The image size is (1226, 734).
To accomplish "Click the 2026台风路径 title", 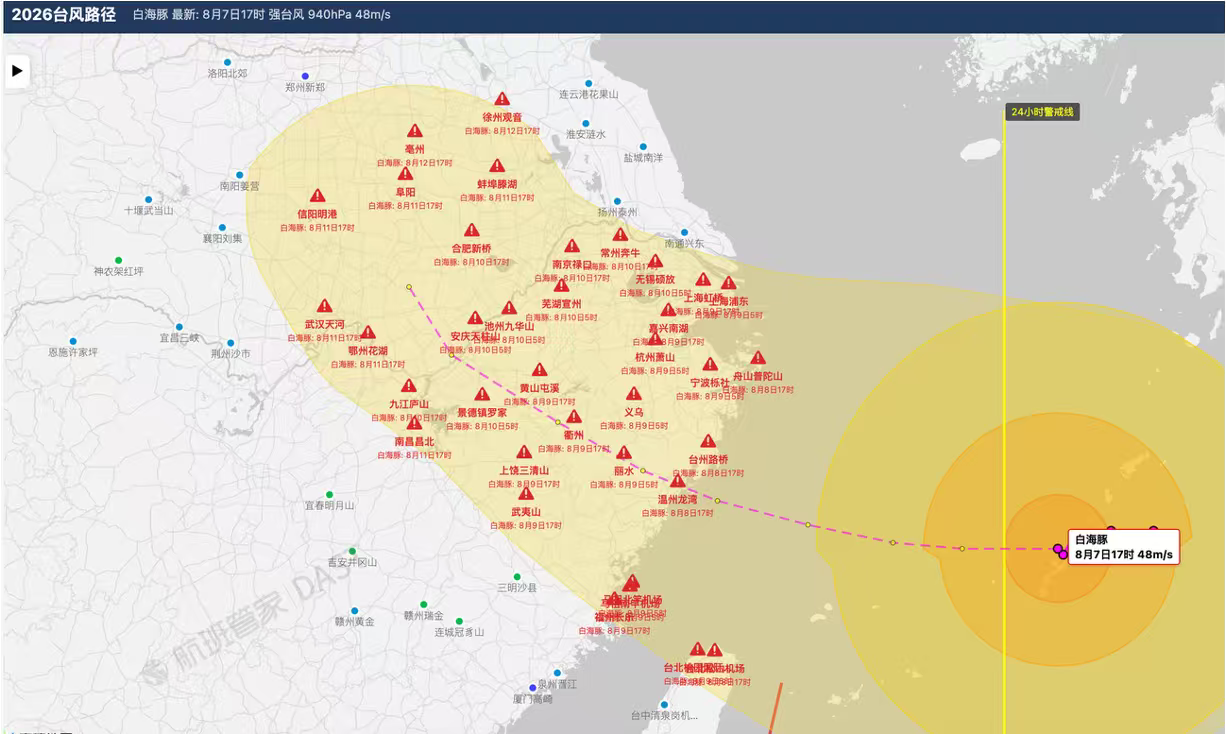I will coord(64,15).
